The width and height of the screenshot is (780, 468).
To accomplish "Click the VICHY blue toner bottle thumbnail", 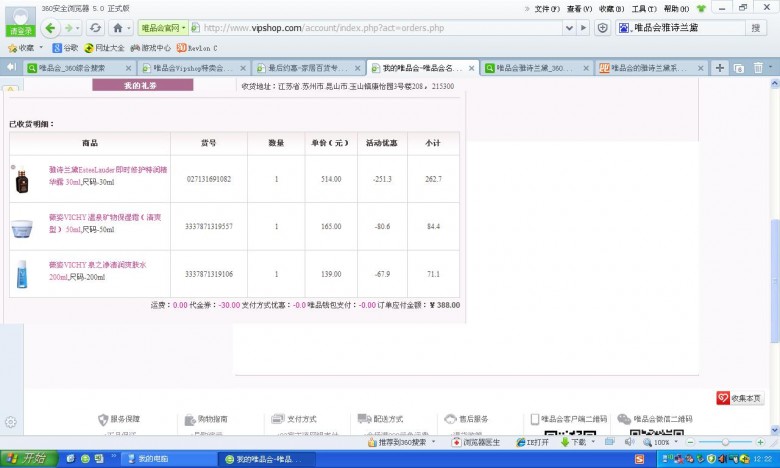I will point(22,274).
